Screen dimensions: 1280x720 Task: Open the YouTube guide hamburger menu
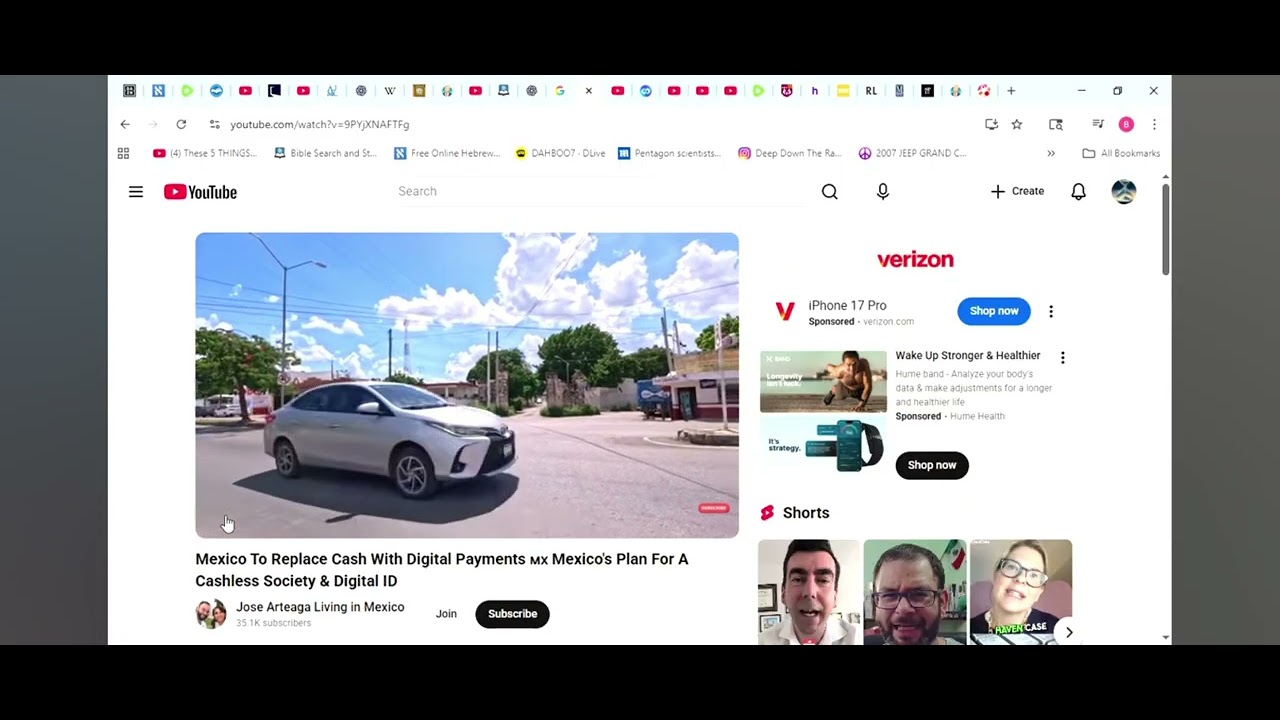(x=136, y=192)
